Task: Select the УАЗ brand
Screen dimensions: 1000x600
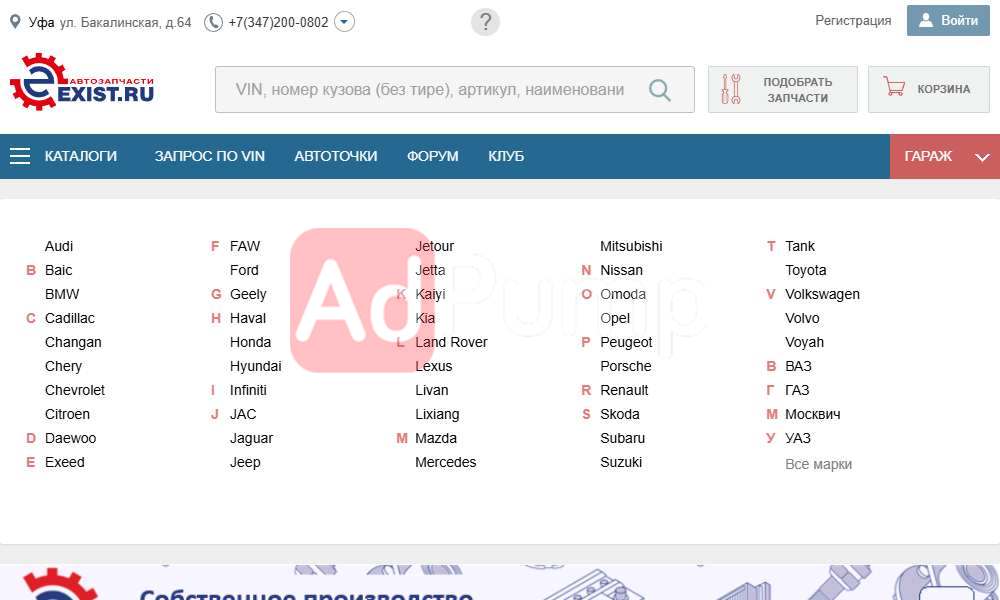Action: [797, 439]
